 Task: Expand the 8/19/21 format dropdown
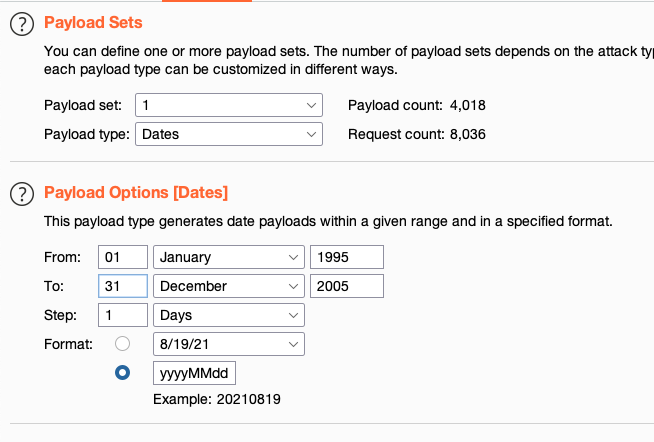(x=229, y=344)
